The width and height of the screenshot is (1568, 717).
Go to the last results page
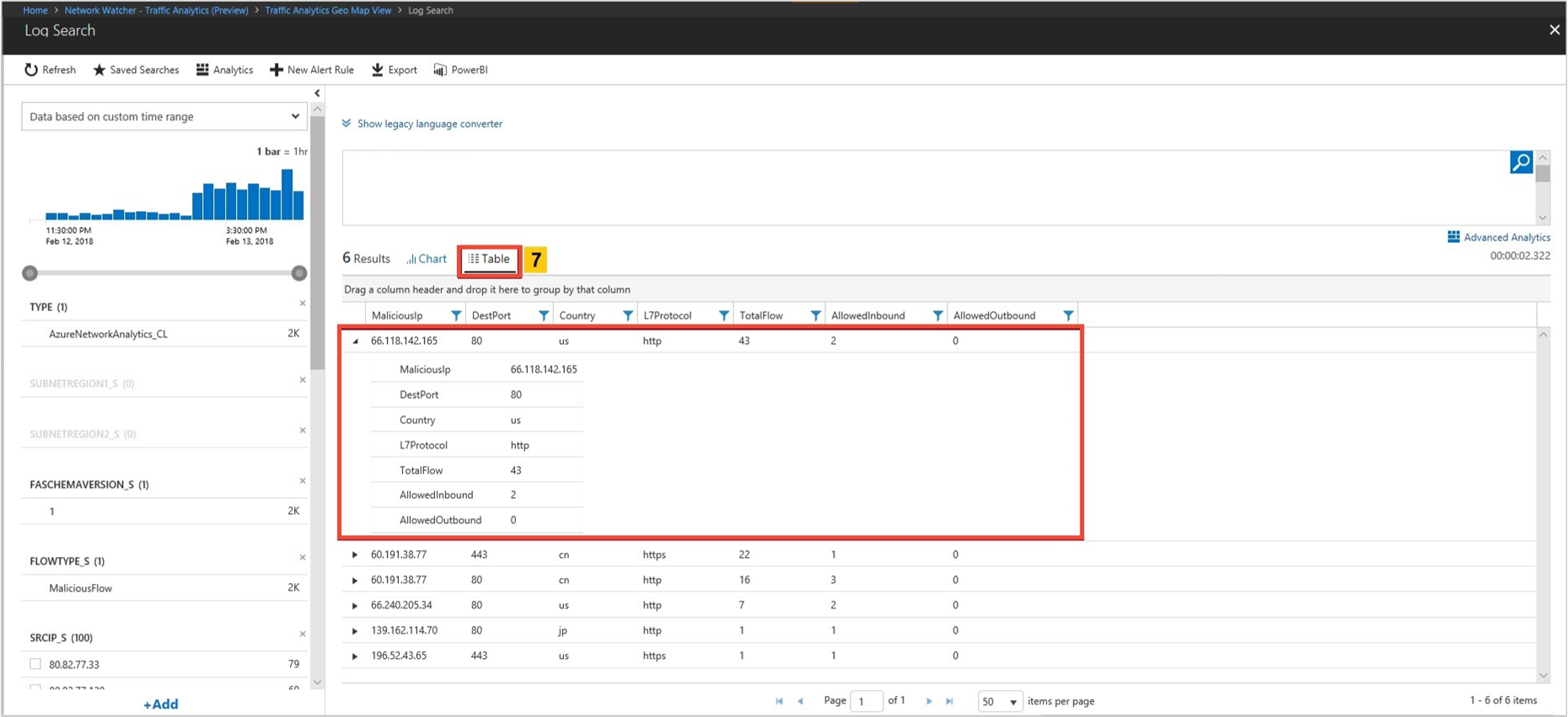(x=950, y=701)
